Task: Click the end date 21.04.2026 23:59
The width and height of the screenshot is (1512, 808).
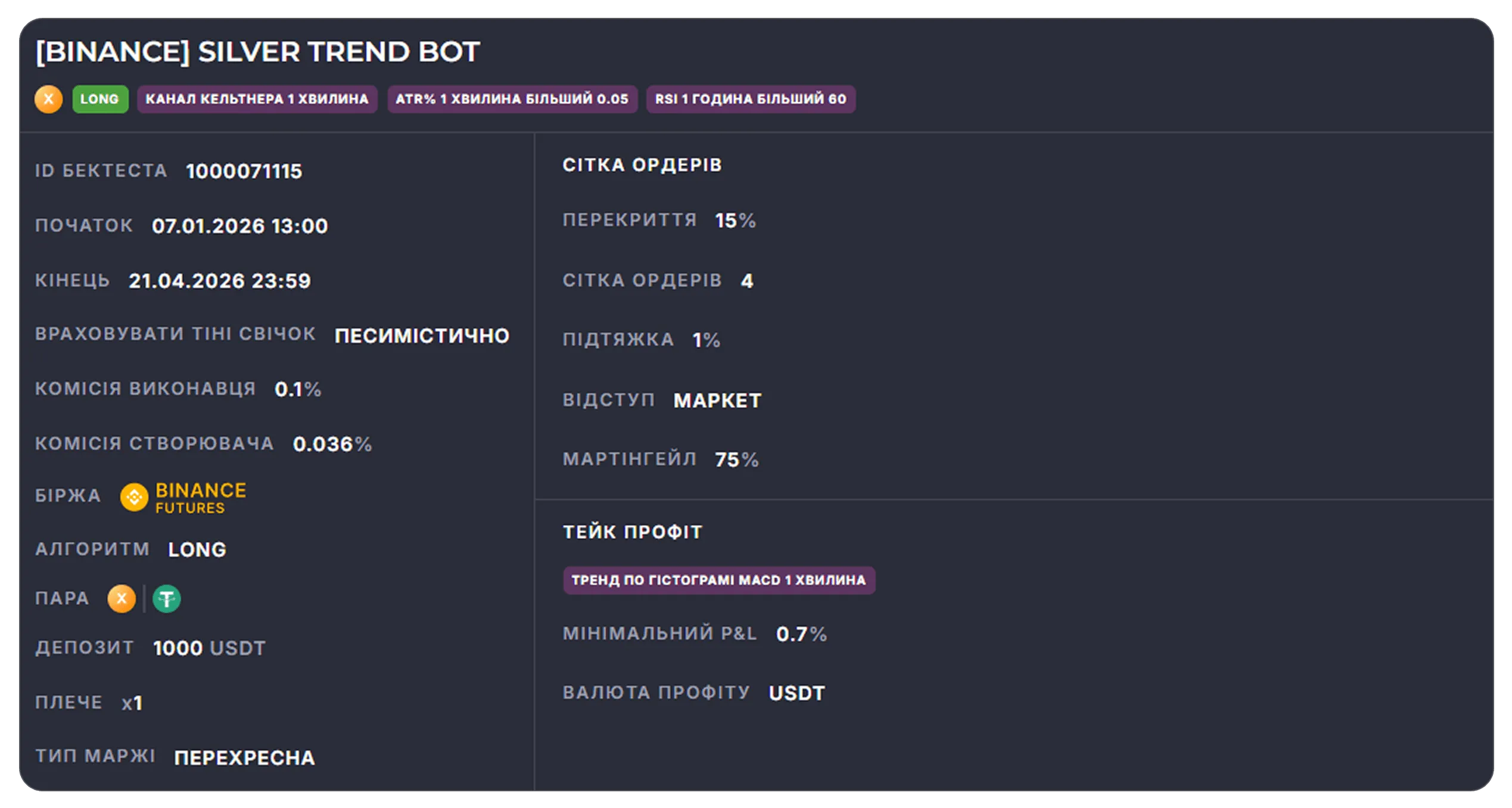Action: pos(220,281)
